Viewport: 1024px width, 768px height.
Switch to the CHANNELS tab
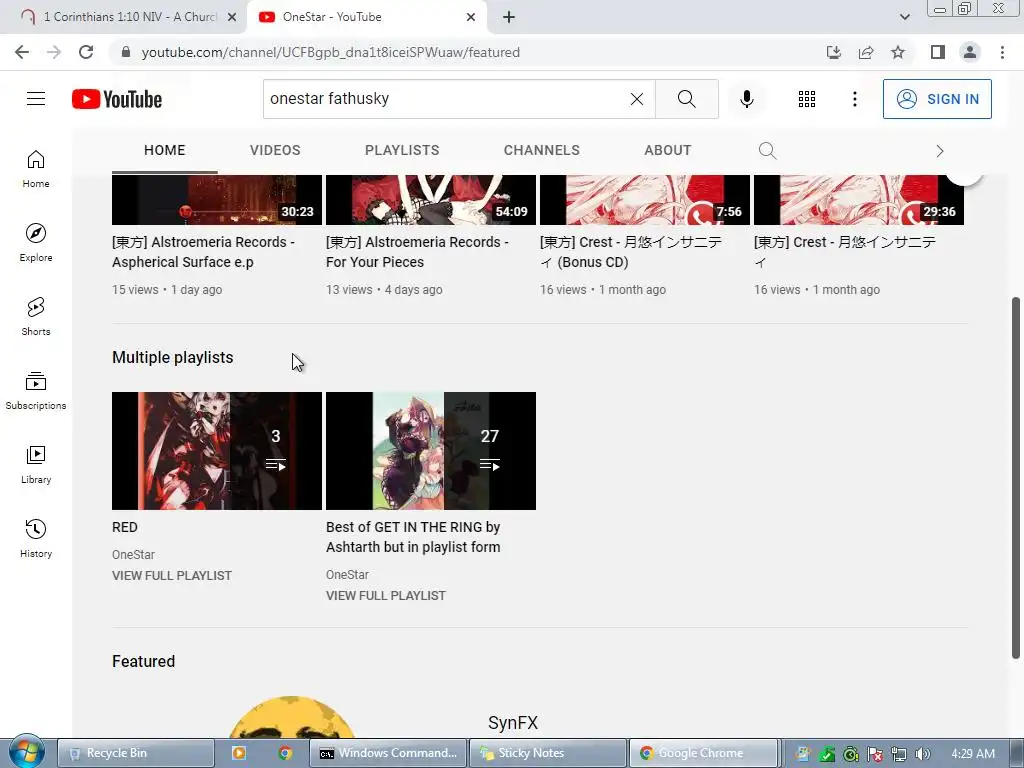[541, 150]
